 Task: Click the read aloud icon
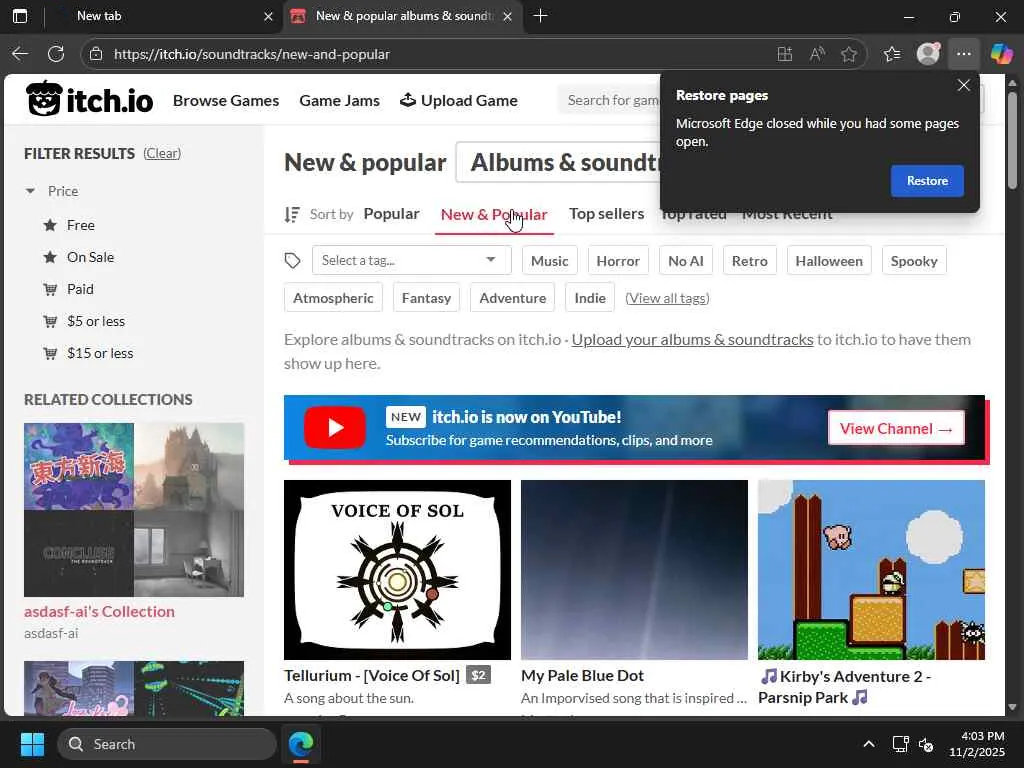tap(816, 54)
